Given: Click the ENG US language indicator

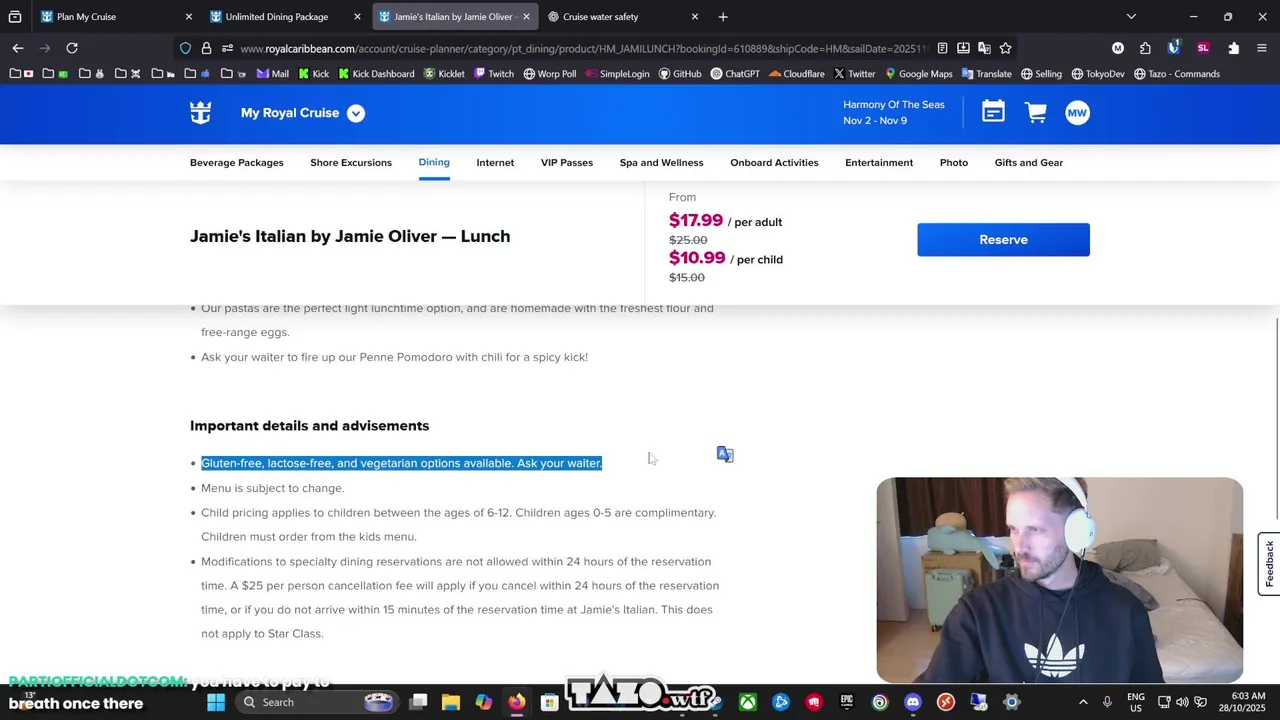Looking at the screenshot, I should click(x=1136, y=702).
